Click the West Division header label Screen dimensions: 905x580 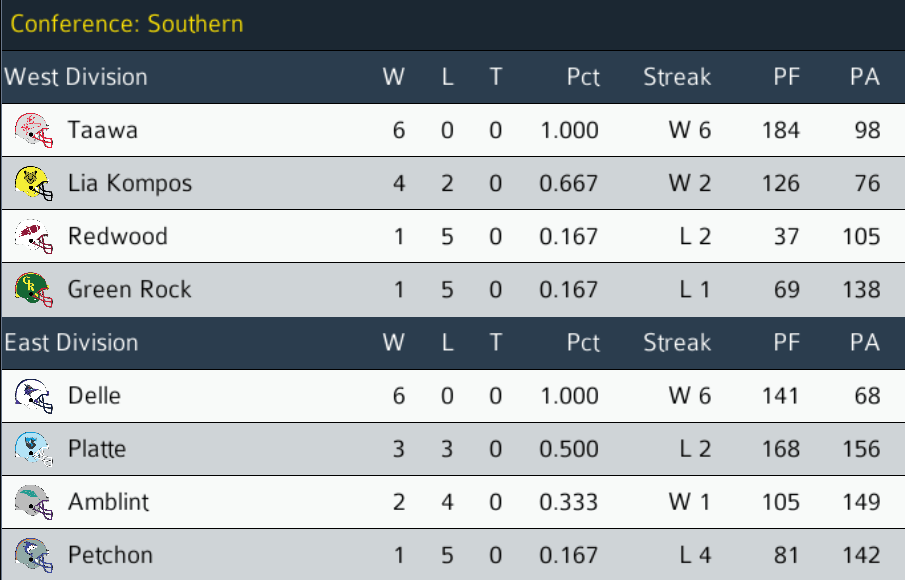coord(76,77)
